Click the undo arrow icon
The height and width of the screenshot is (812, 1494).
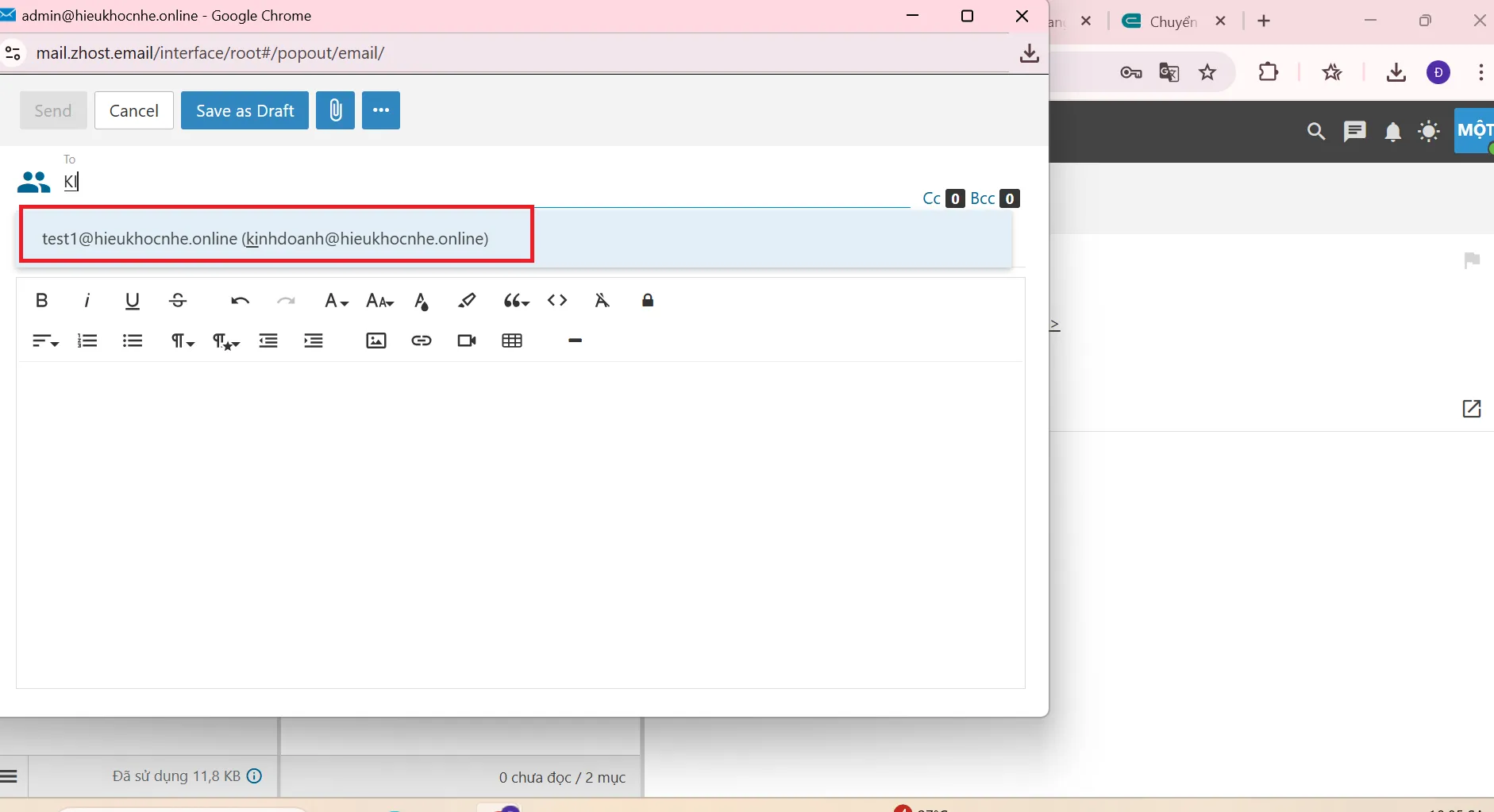tap(240, 301)
